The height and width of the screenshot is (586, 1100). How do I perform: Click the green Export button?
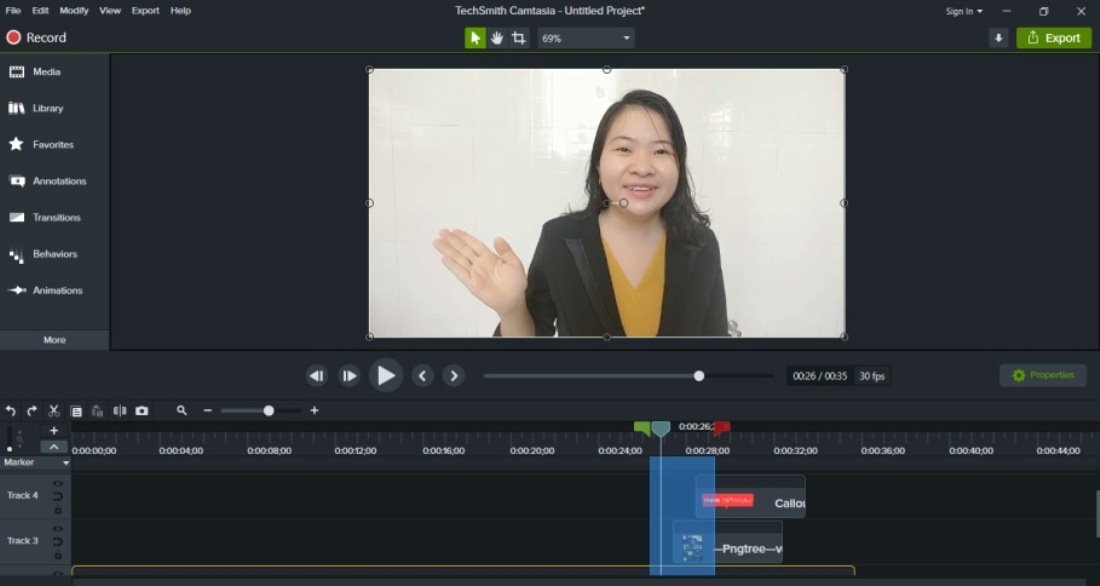click(x=1054, y=38)
